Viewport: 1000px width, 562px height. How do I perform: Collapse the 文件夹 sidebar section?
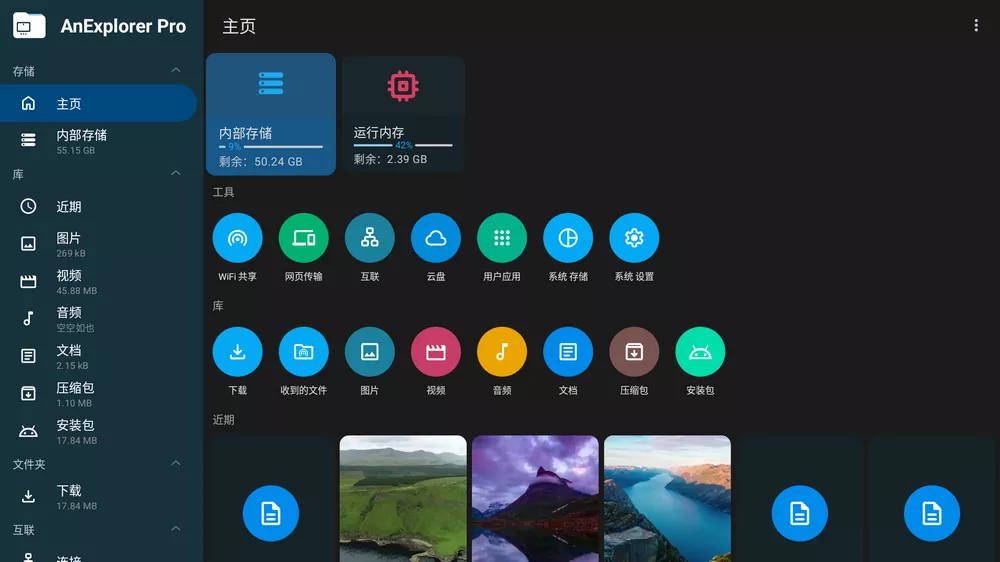pos(175,463)
